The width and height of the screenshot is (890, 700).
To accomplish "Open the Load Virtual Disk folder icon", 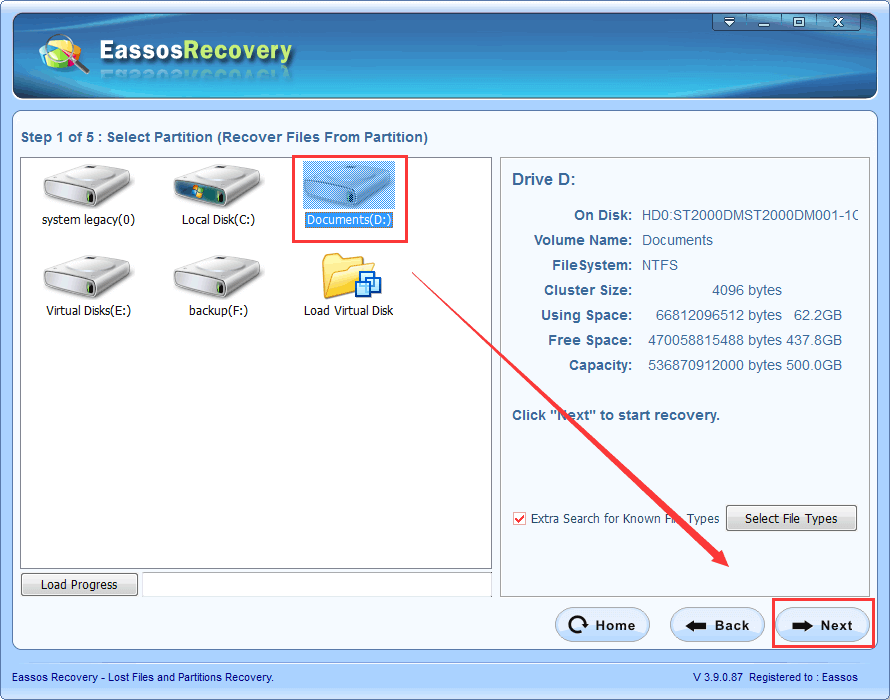I will click(351, 276).
